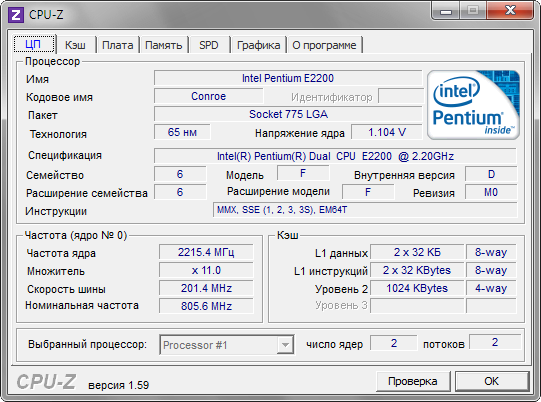Click the Расширение модели value F

point(368,192)
